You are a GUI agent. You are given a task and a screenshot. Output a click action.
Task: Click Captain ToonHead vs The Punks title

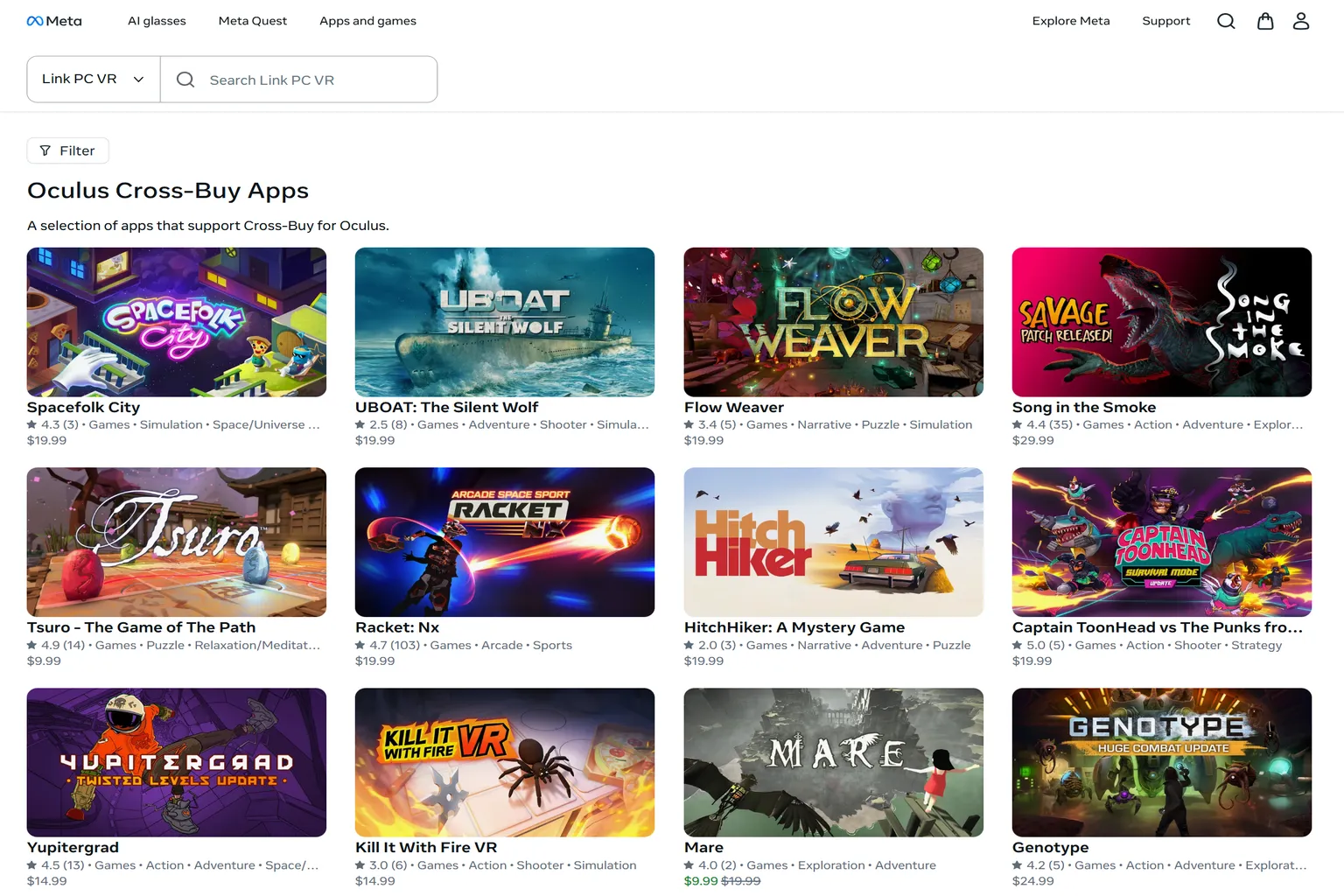point(1158,627)
